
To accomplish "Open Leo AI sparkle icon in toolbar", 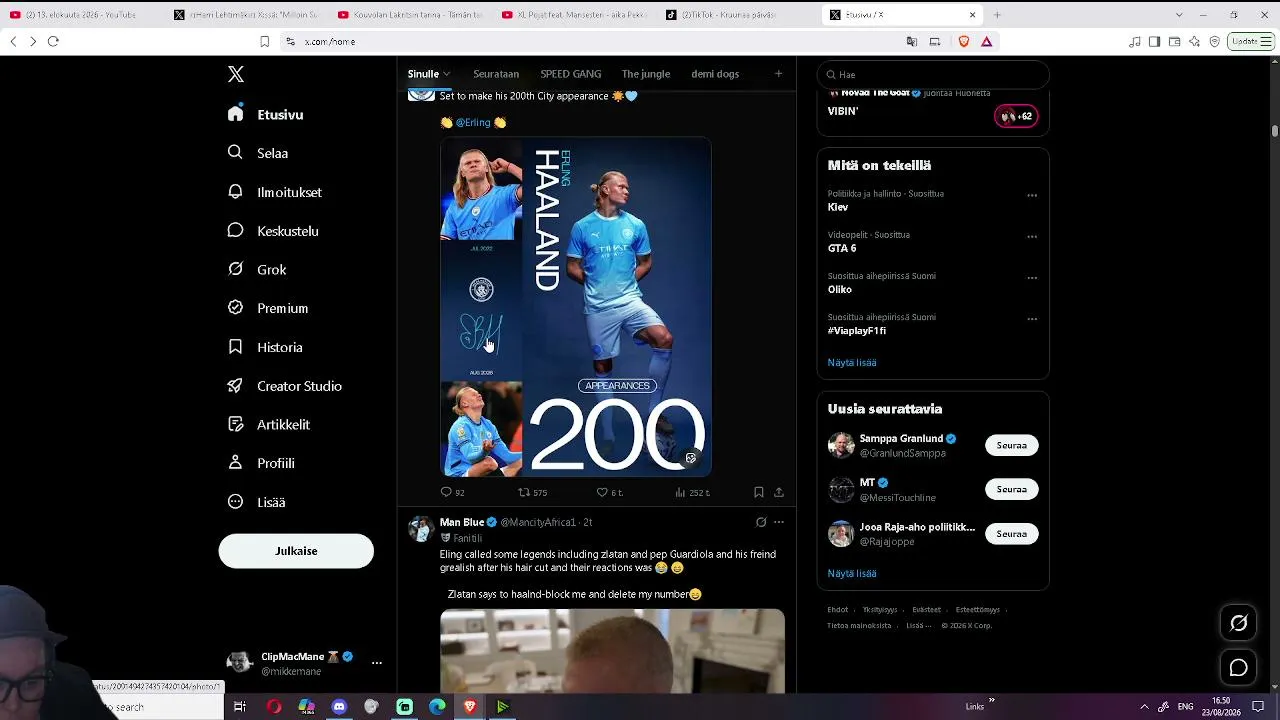I will (1194, 41).
